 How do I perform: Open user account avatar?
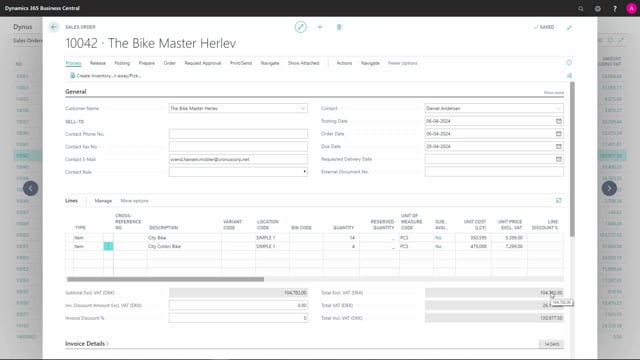point(631,8)
